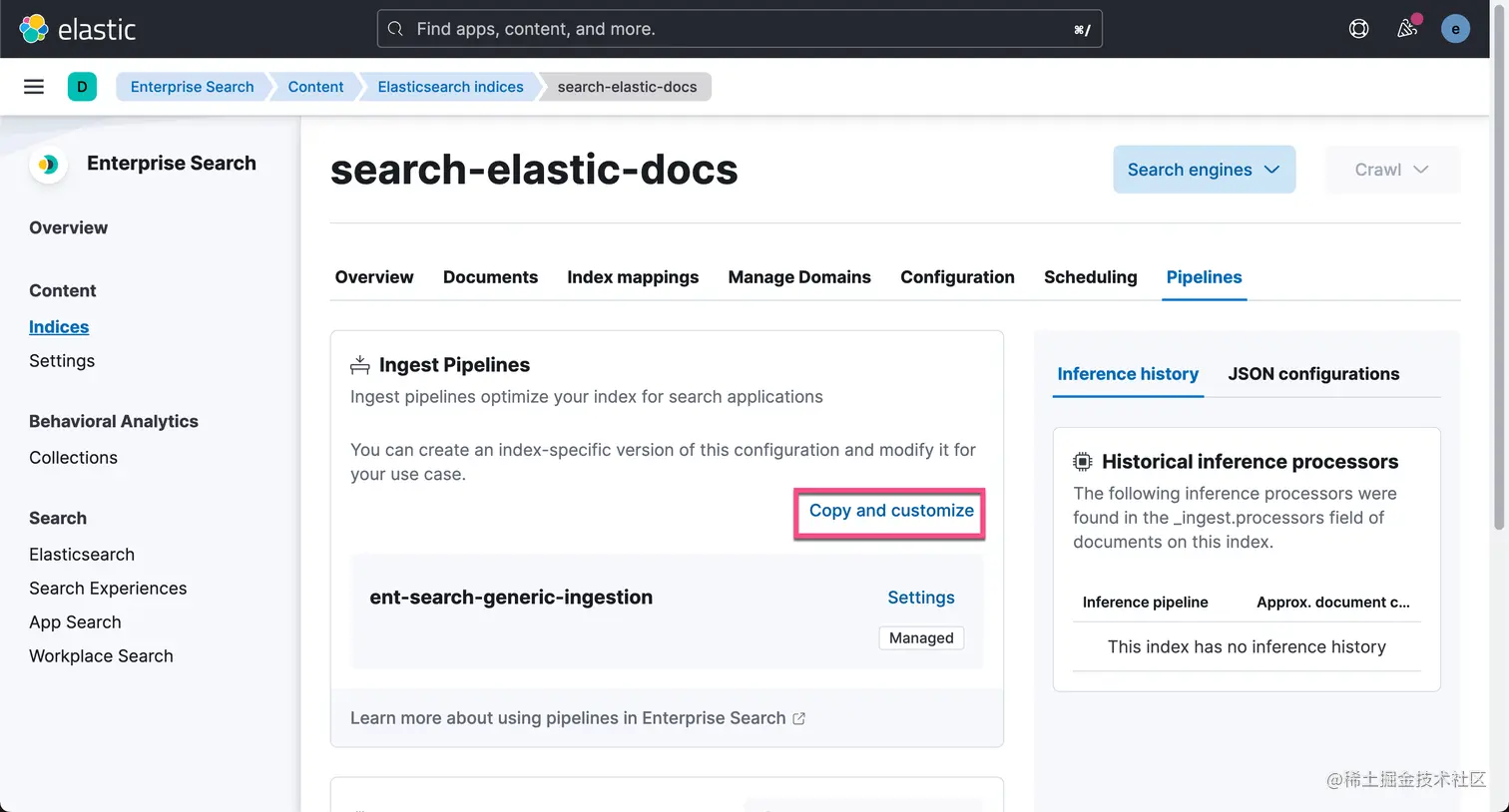The image size is (1509, 812).
Task: Click the Enterprise Search sidebar logo
Action: 48,165
